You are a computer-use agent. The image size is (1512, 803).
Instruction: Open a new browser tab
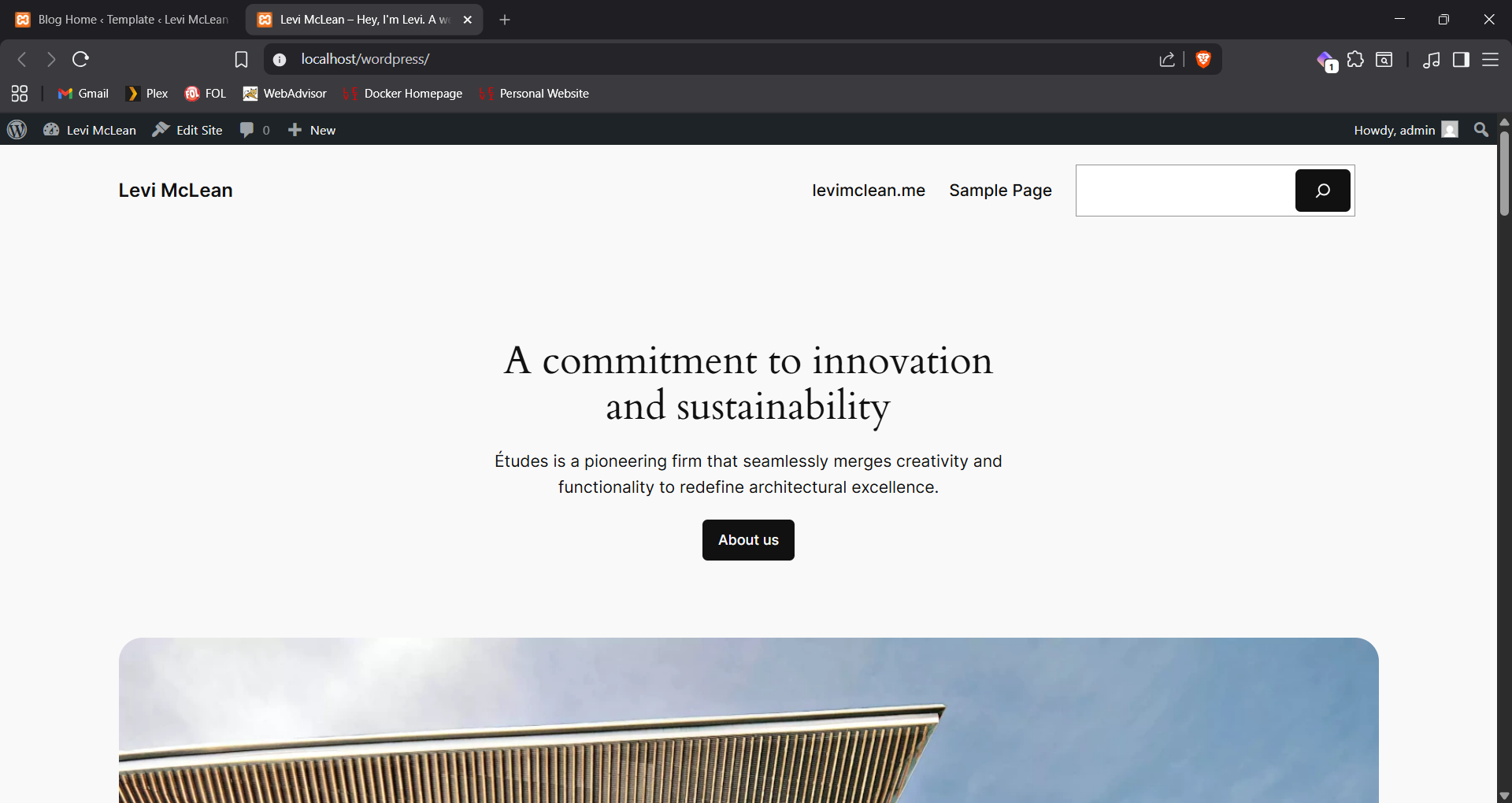tap(505, 20)
